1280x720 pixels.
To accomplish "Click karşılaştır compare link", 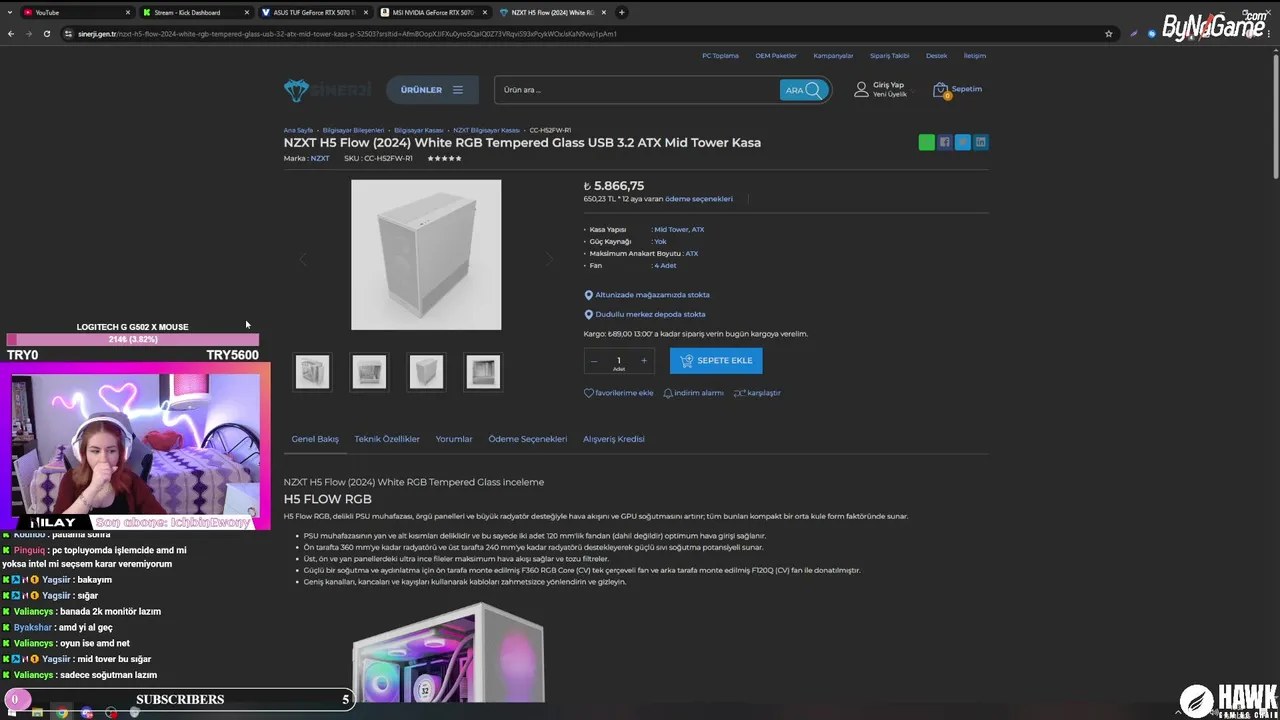I will point(757,393).
